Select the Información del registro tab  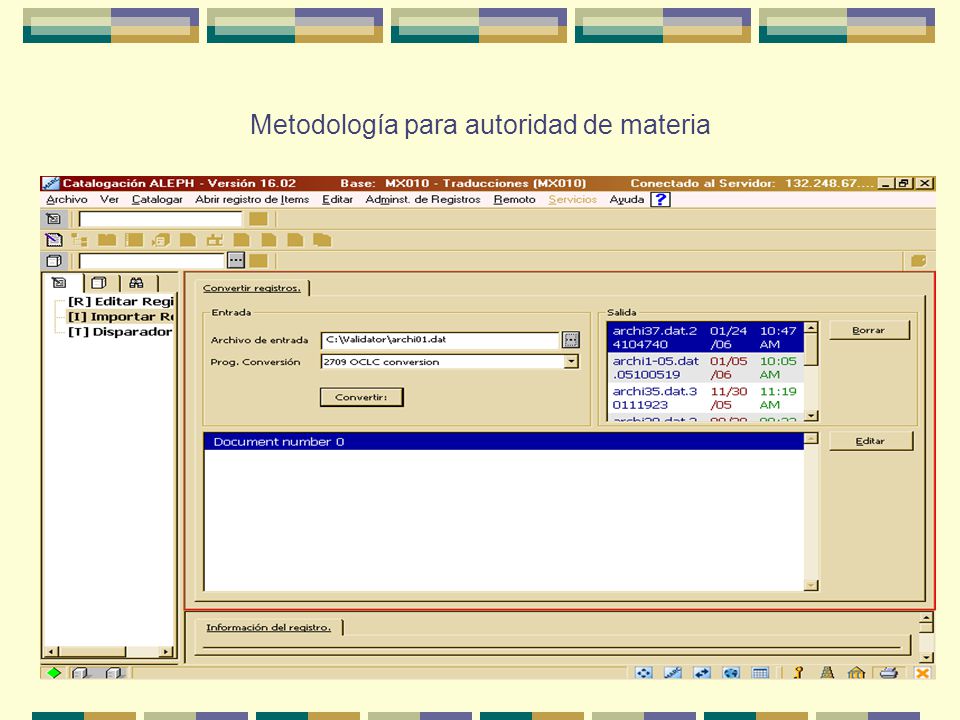pos(269,628)
